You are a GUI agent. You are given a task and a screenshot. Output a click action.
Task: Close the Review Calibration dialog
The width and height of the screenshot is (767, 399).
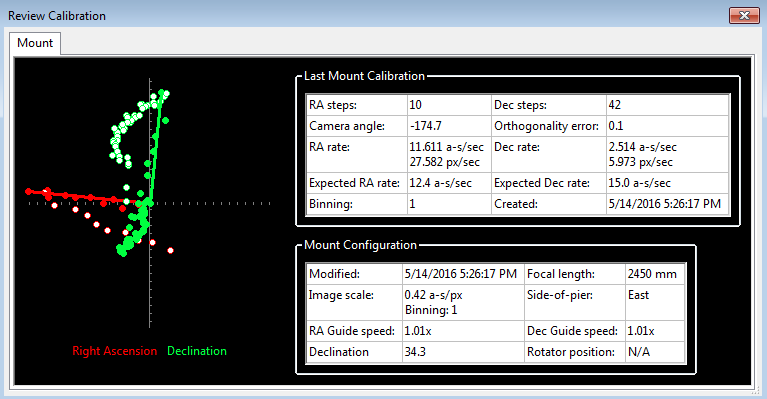(744, 16)
